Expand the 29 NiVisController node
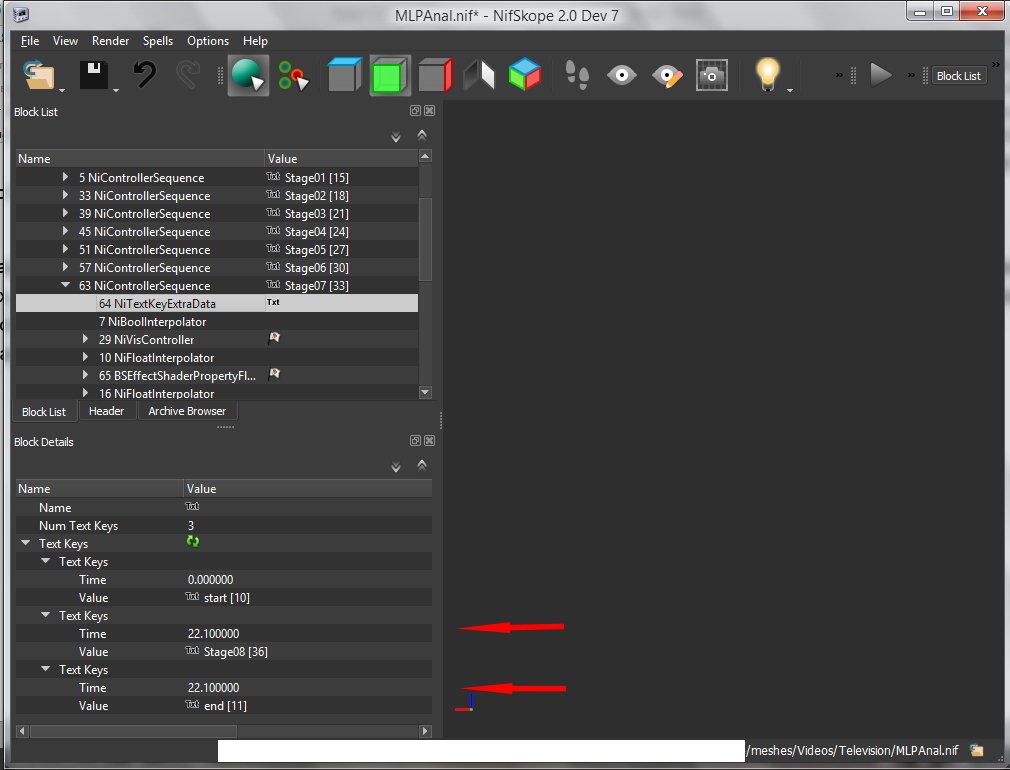Screen dimensions: 1010x770 click(x=86, y=340)
